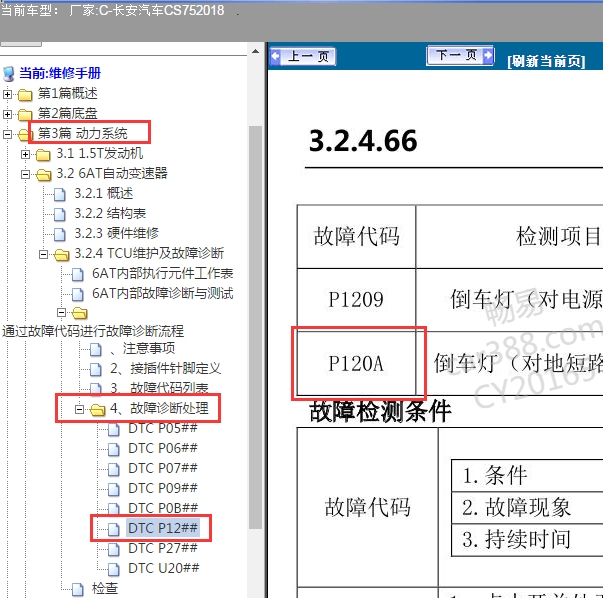Select 2、接插件针脚定义 entry

click(x=165, y=368)
